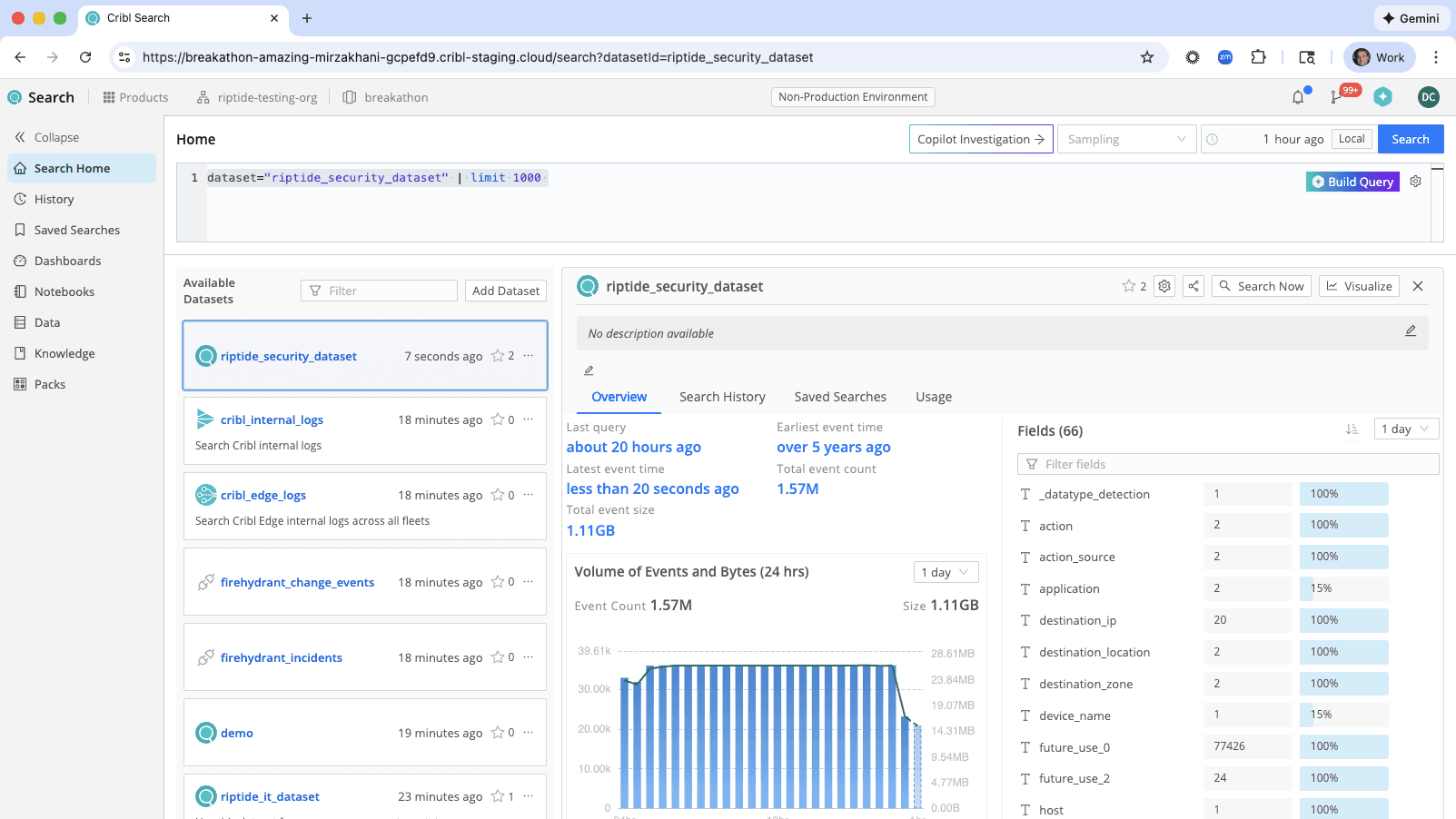This screenshot has height=819, width=1456.
Task: Switch to the Search History tab
Action: 722,397
